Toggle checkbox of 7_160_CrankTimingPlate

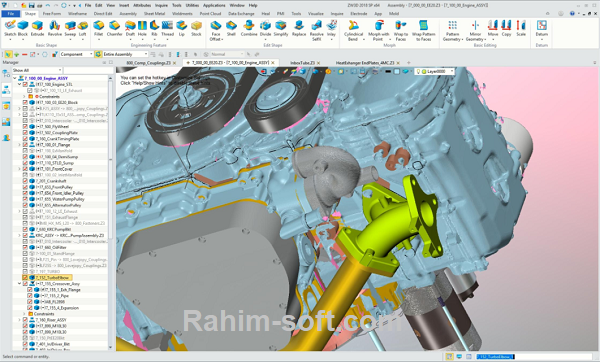coord(25,139)
